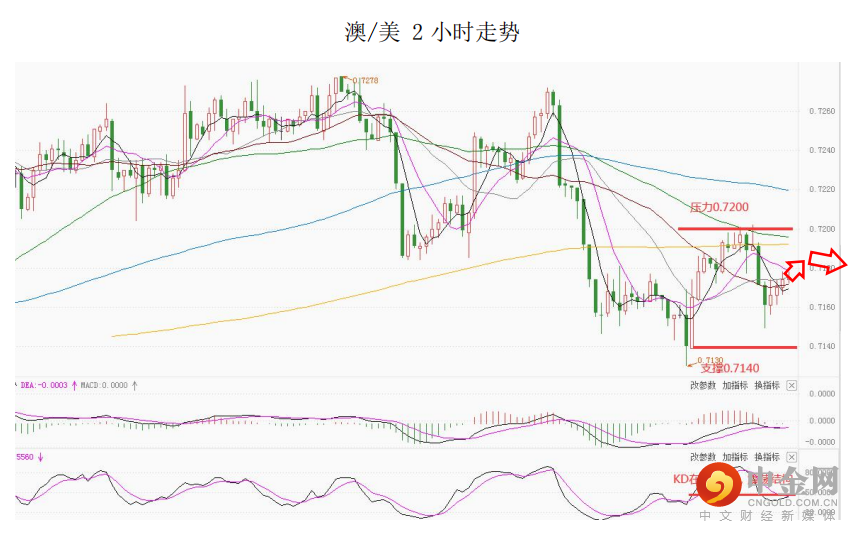Viewport: 853px width, 534px height.
Task: Click the up arrow beside DEA value
Action: (73, 384)
